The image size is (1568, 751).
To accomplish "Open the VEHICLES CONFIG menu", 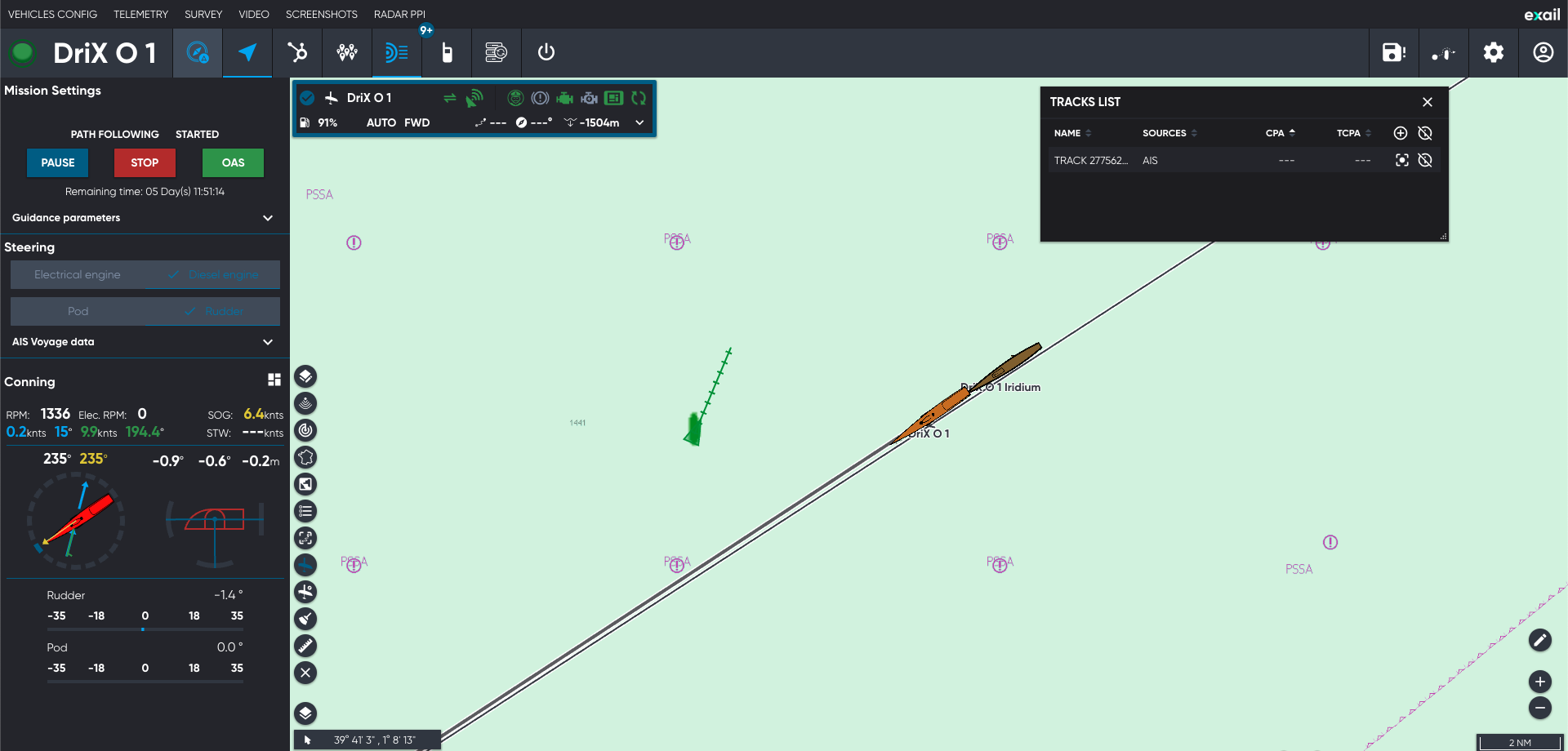I will (52, 15).
